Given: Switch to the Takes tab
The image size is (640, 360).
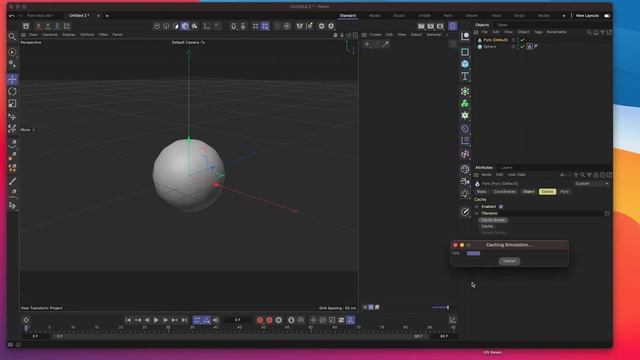Looking at the screenshot, I should [x=502, y=25].
